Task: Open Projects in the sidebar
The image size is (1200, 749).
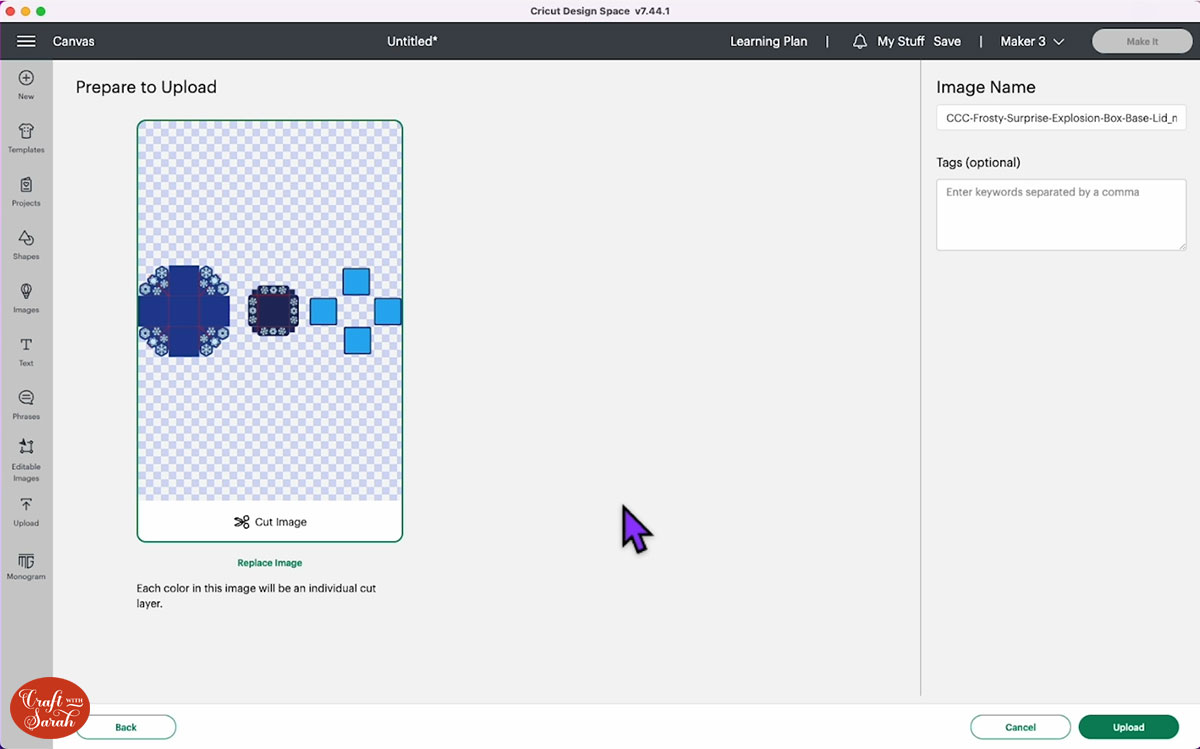Action: click(x=26, y=191)
